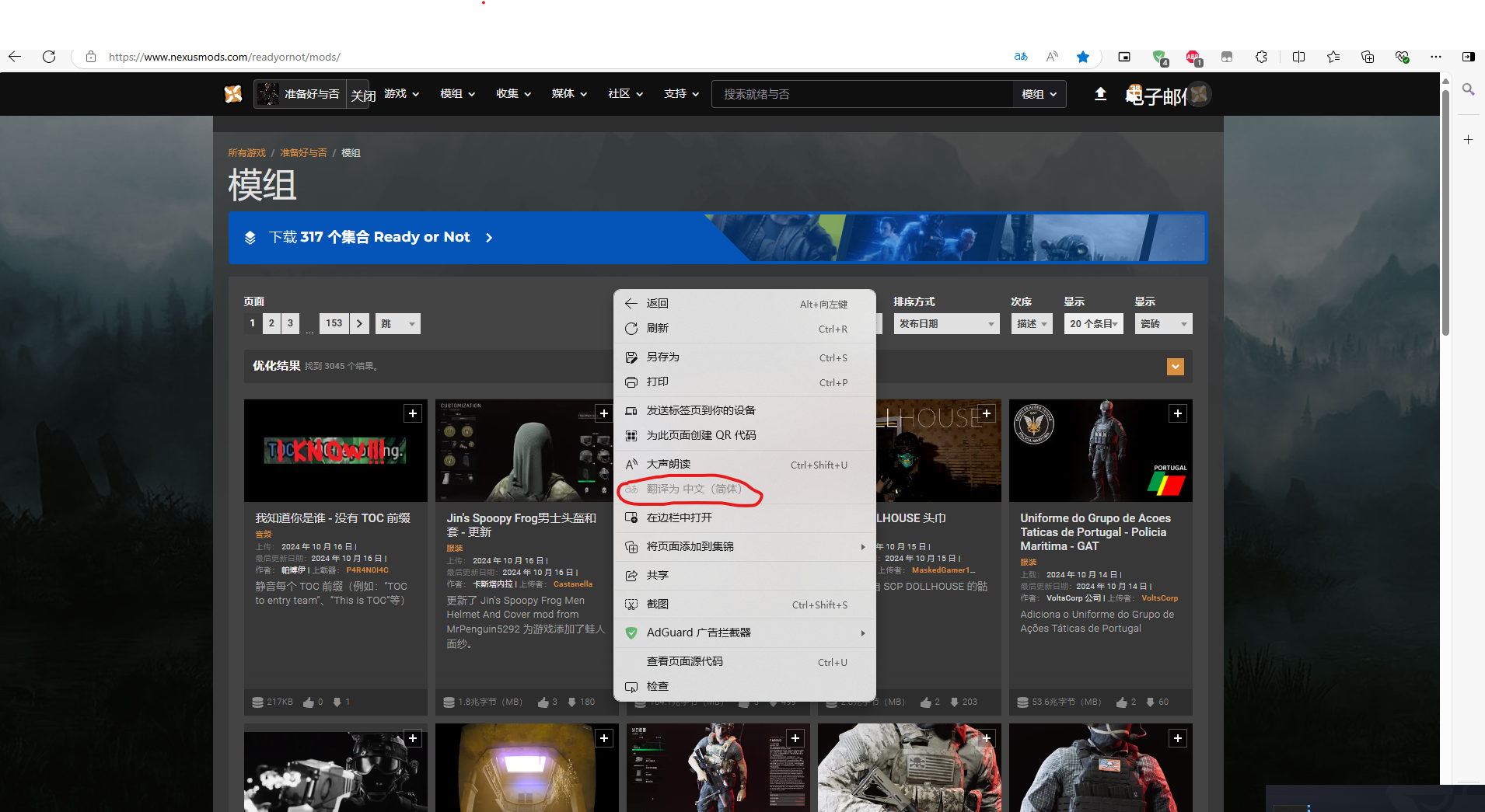
Task: Toggle the sidebar icon at the toolbar's far right
Action: click(x=1468, y=57)
